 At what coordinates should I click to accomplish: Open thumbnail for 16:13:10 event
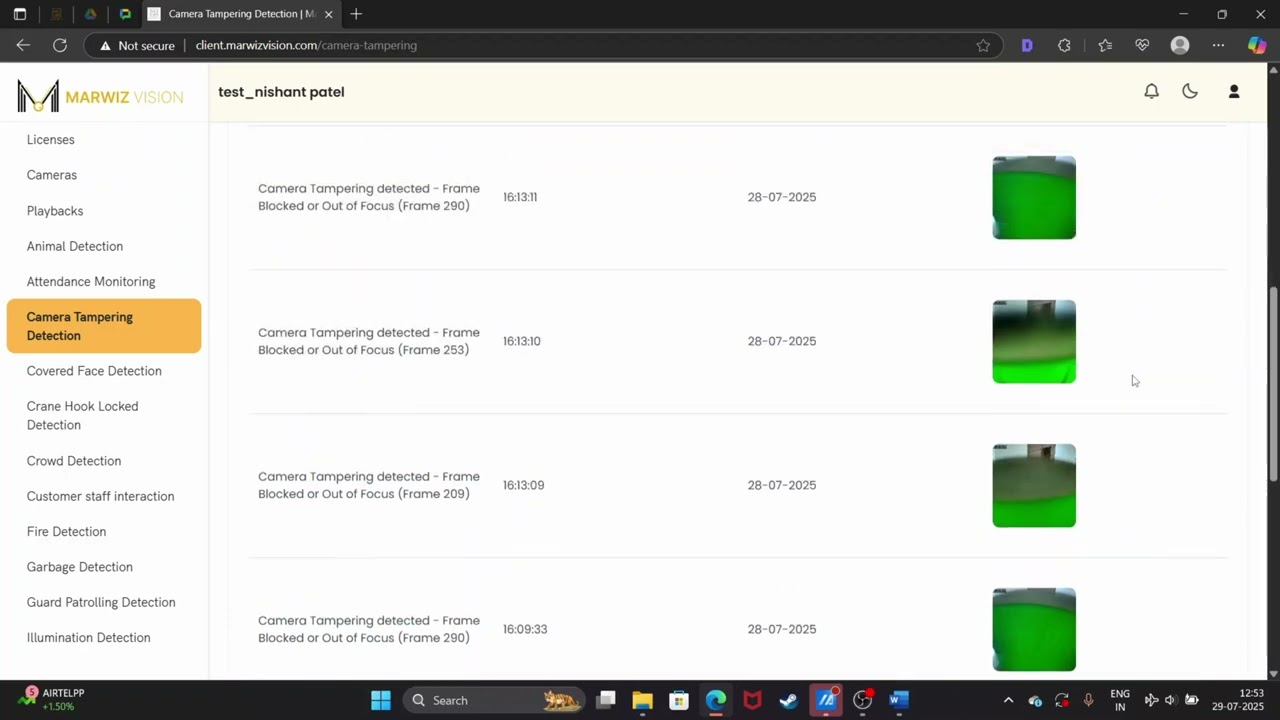coord(1034,341)
